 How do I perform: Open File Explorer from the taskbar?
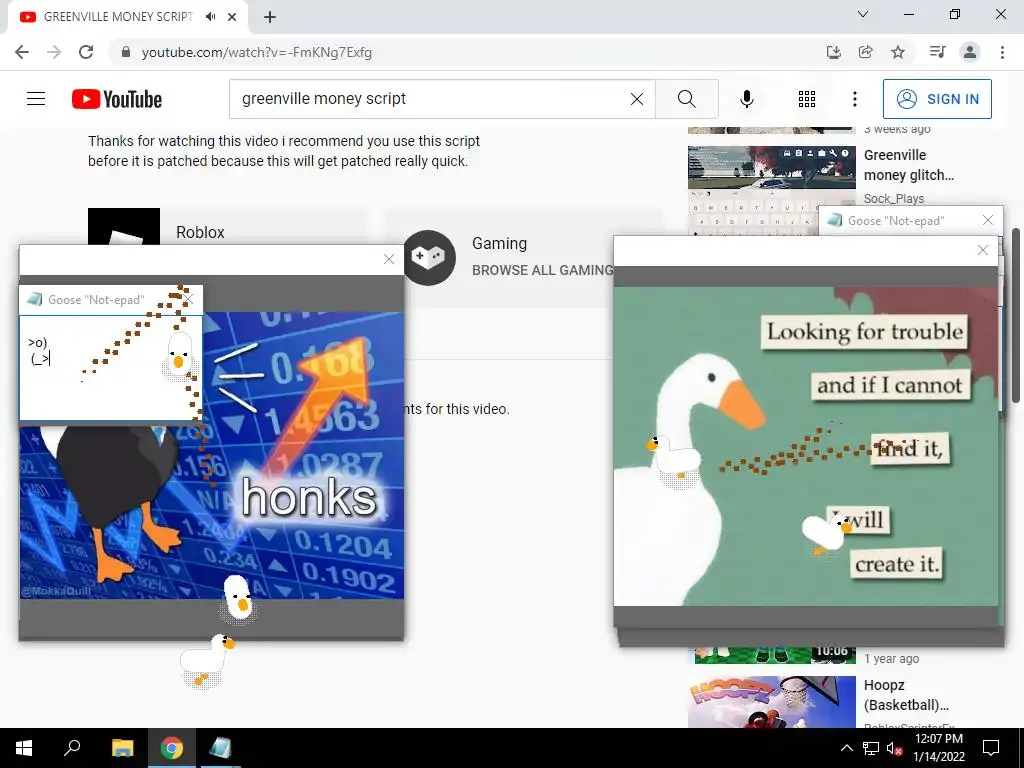[122, 748]
